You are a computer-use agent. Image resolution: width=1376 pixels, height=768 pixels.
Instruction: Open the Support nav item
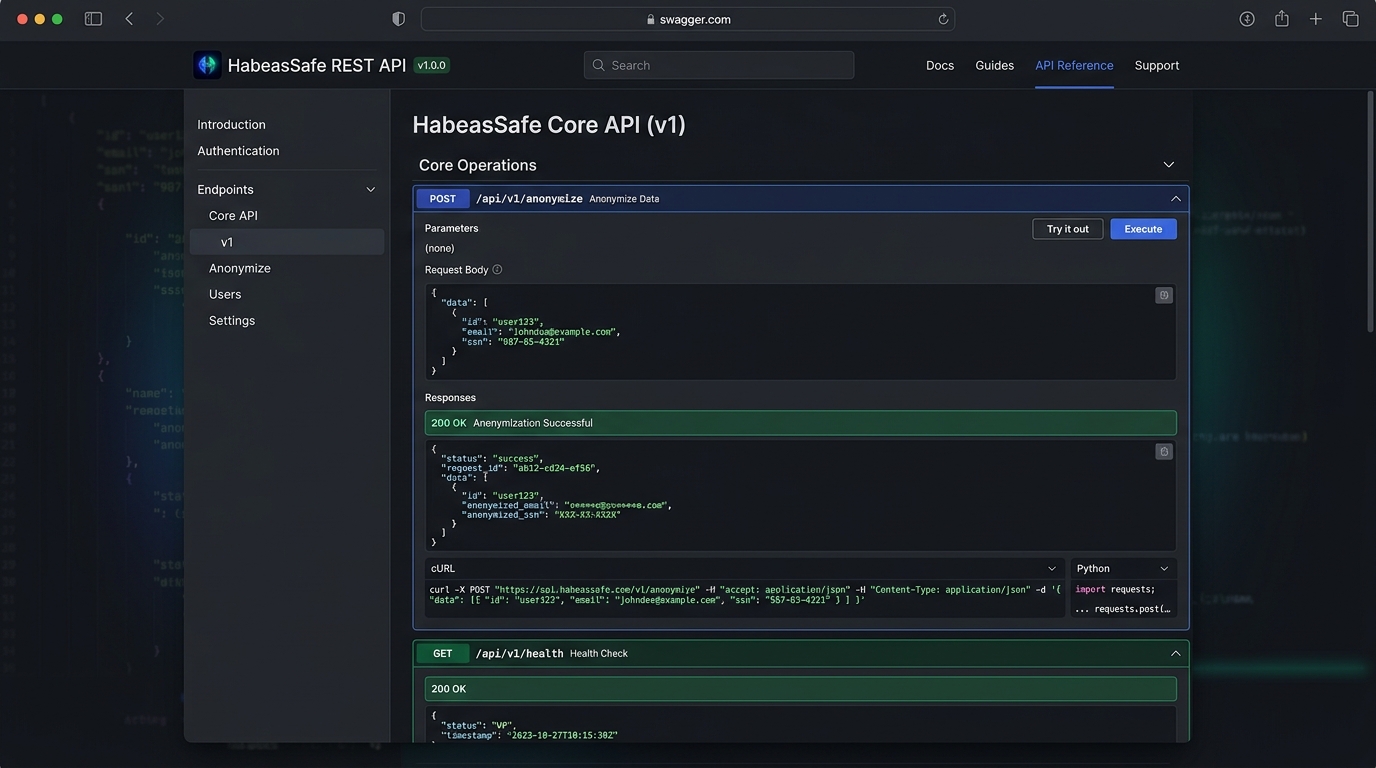[1157, 65]
